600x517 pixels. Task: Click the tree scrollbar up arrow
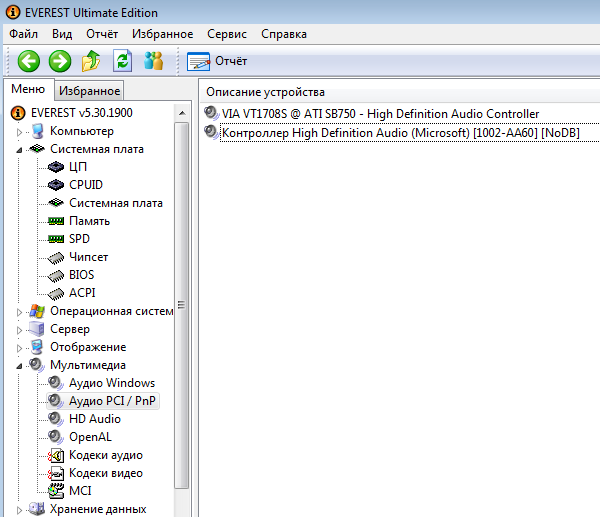(182, 113)
